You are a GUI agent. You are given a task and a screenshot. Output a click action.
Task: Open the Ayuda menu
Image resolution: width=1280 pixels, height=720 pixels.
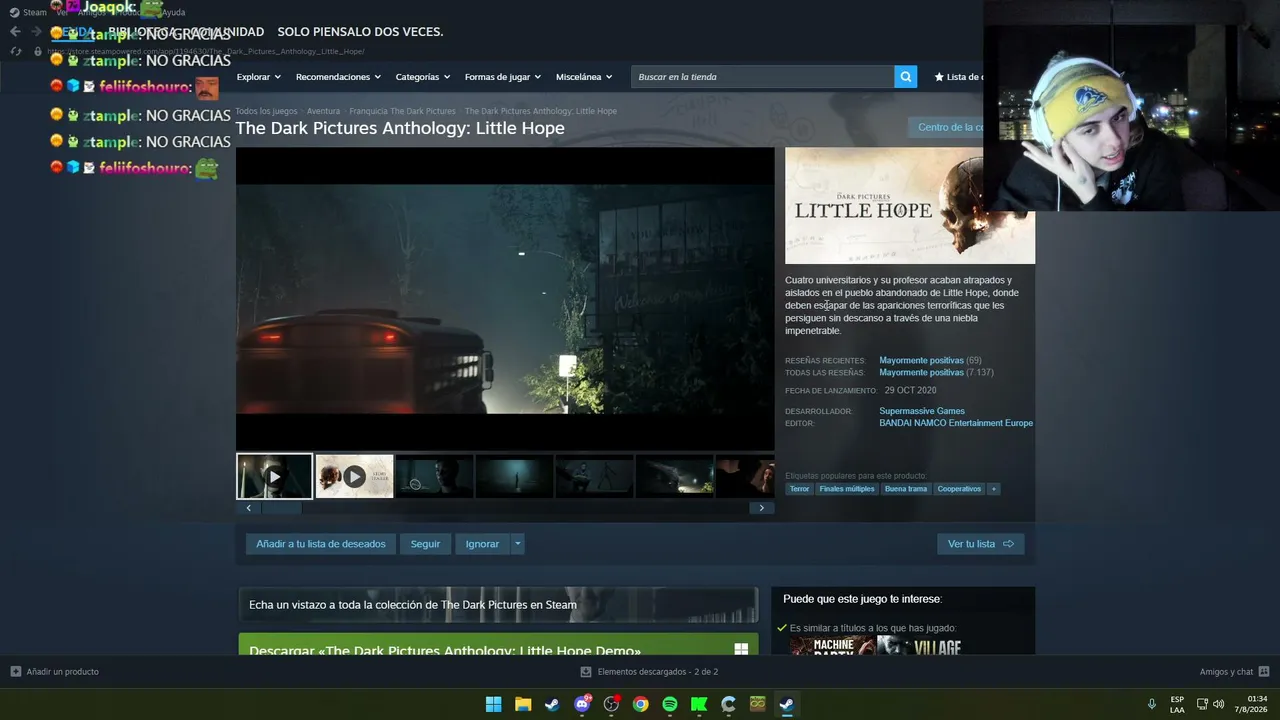pyautogui.click(x=173, y=12)
